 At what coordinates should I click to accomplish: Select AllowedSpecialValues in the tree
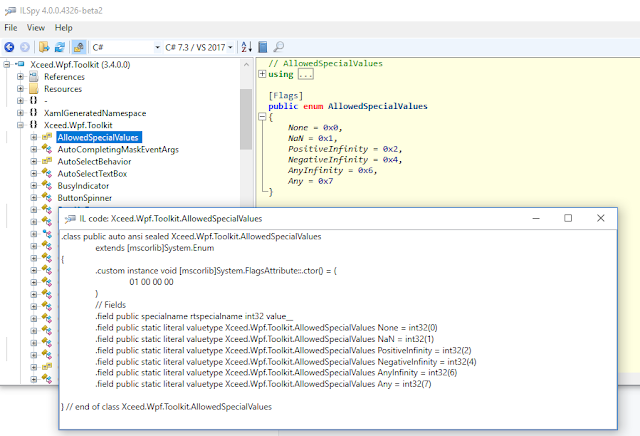point(98,137)
